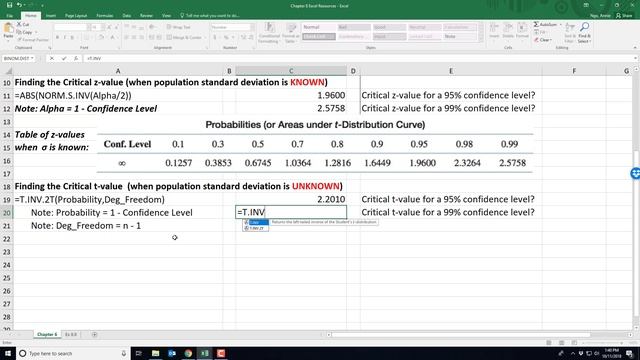Select row 19 header
The width and height of the screenshot is (640, 360).
click(7, 200)
